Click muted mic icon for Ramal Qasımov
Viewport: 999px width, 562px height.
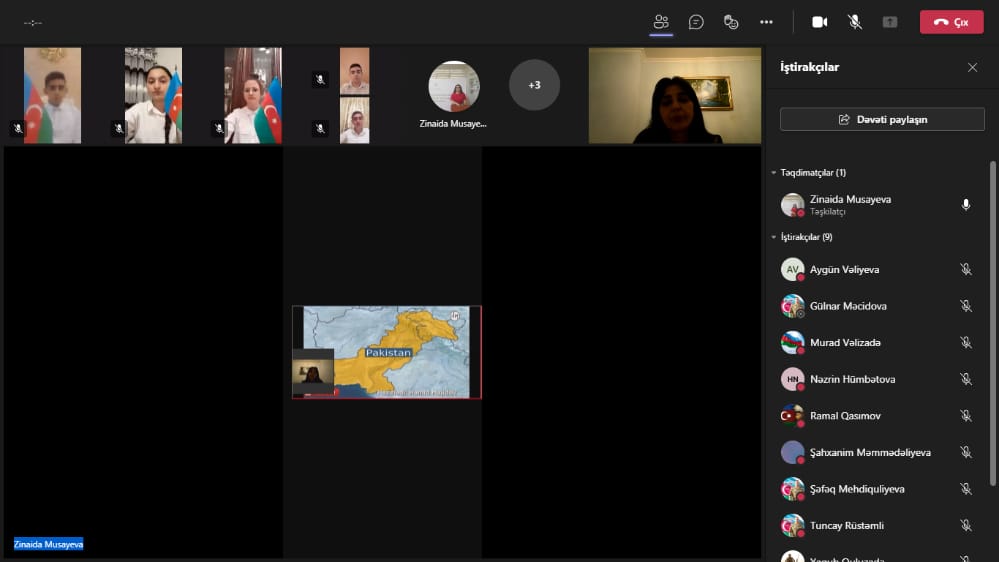click(966, 416)
